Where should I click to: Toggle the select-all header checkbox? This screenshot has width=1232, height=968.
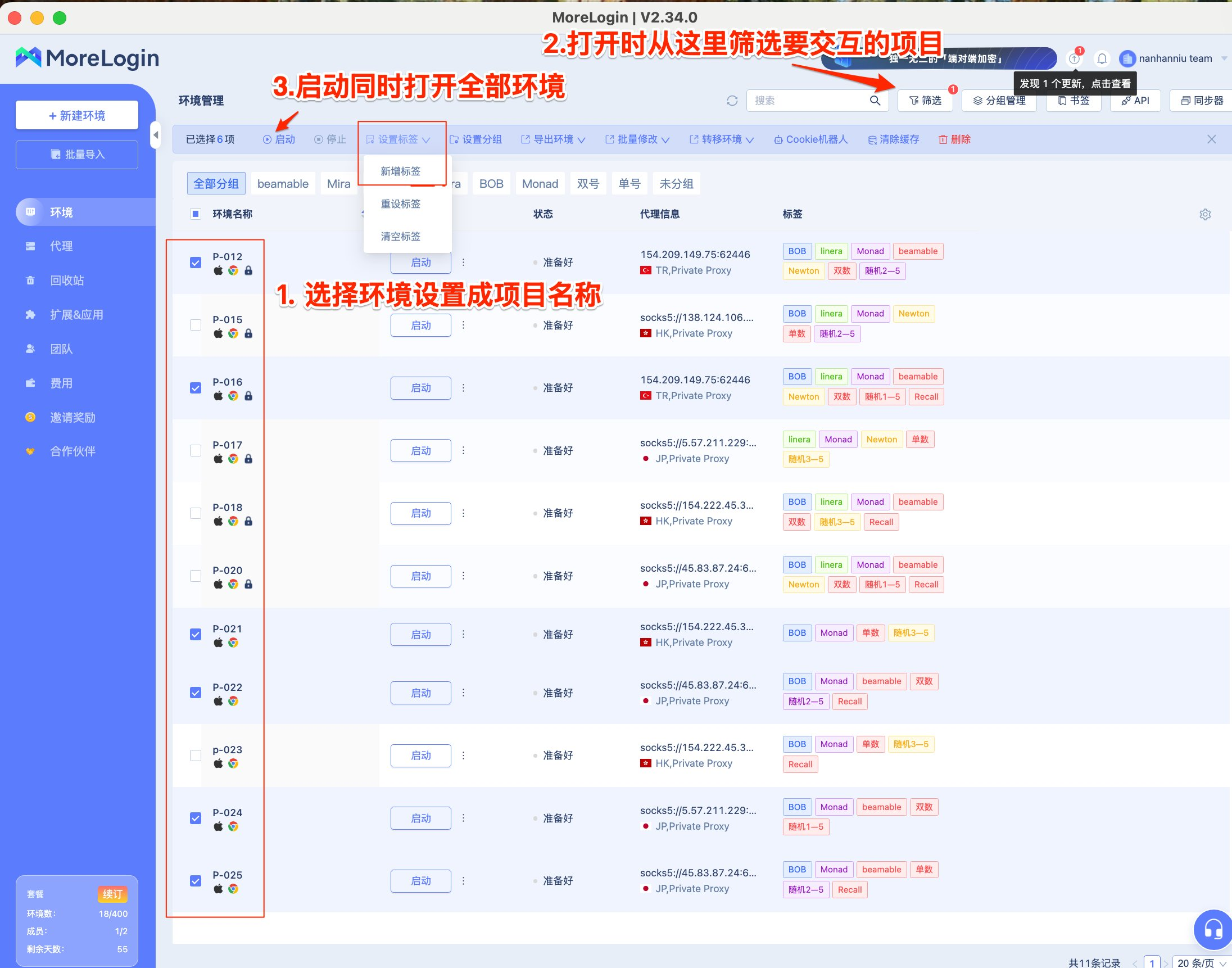click(x=196, y=214)
